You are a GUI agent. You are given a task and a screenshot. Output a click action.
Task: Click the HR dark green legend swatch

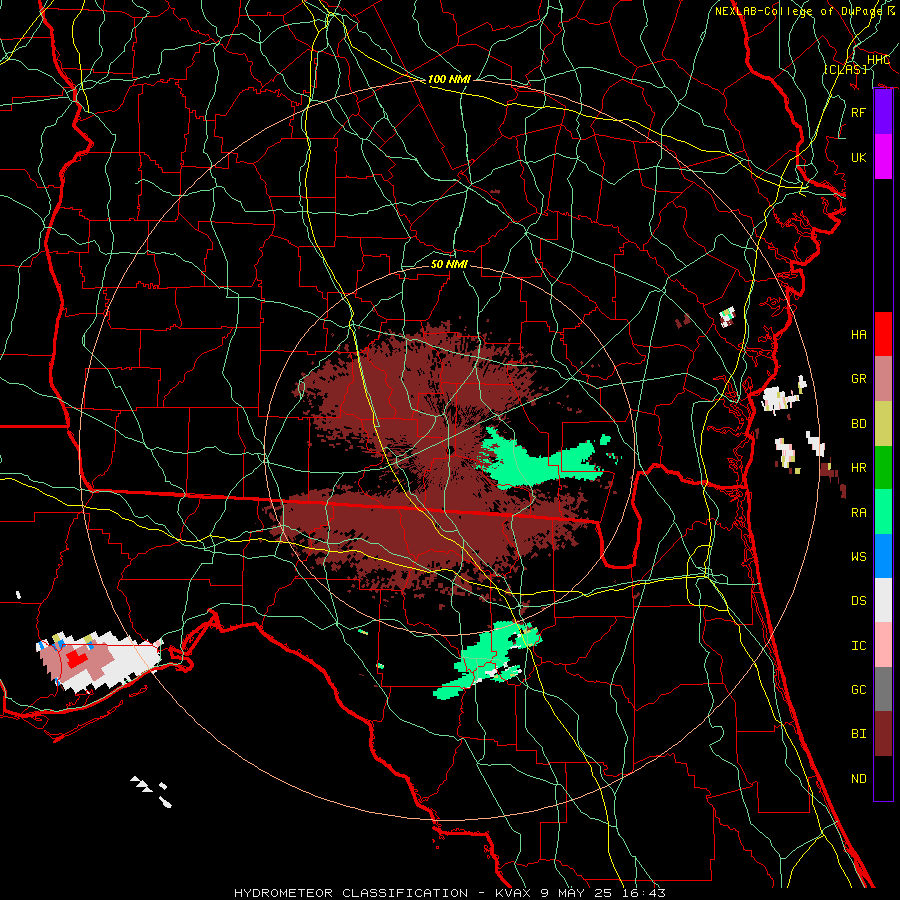pos(883,467)
